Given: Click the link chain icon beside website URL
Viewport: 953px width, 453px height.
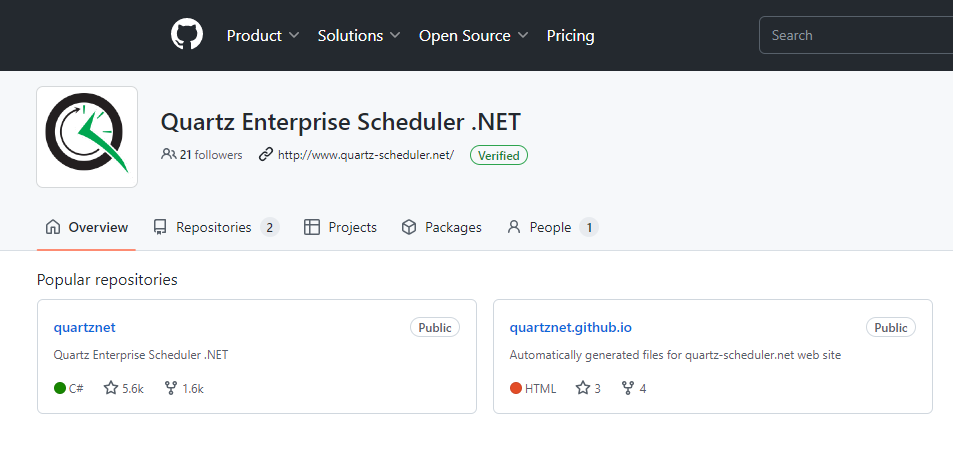Looking at the screenshot, I should [x=265, y=155].
